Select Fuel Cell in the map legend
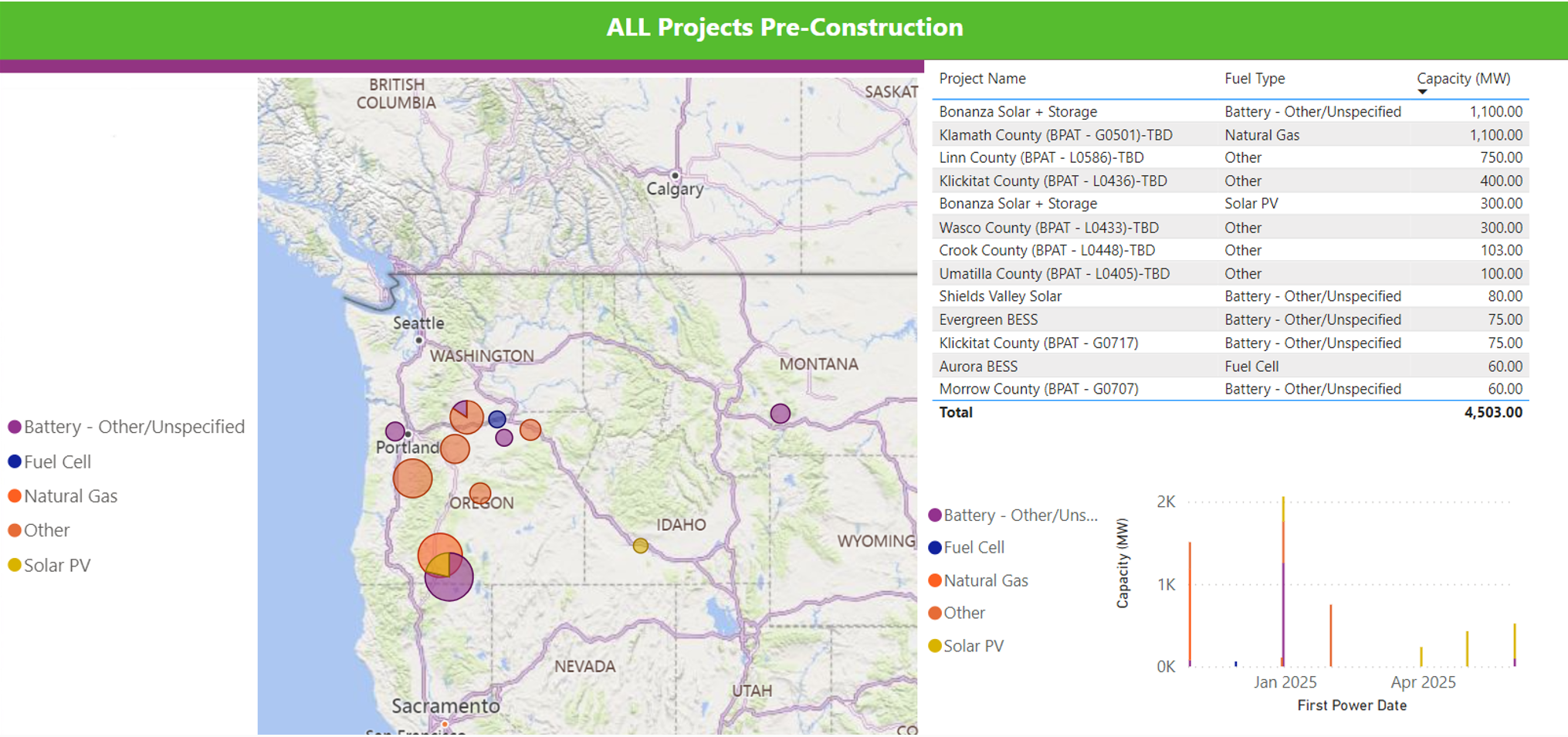Image resolution: width=1568 pixels, height=737 pixels. [57, 461]
